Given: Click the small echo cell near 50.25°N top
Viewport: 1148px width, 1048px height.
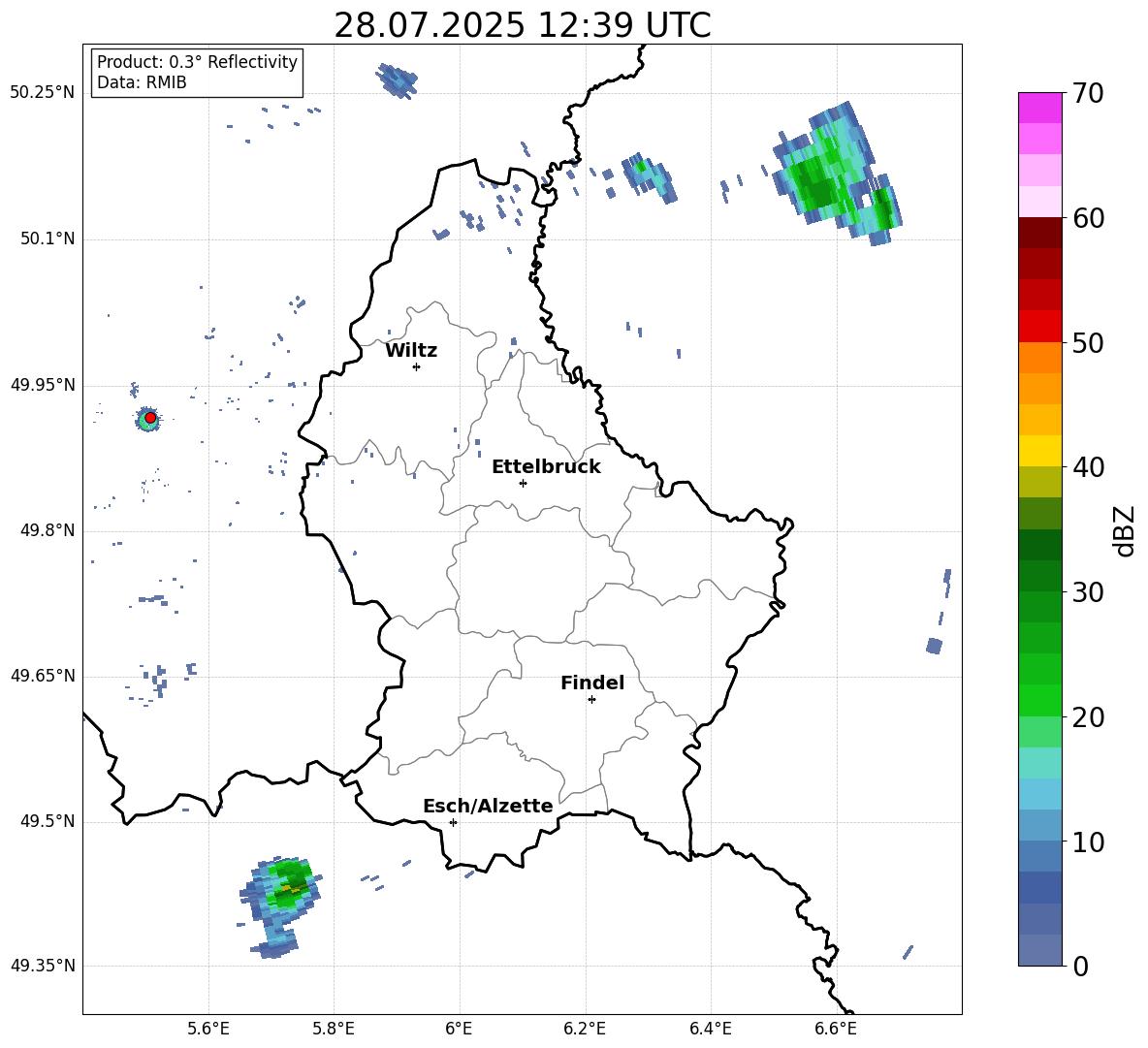Looking at the screenshot, I should pyautogui.click(x=398, y=80).
